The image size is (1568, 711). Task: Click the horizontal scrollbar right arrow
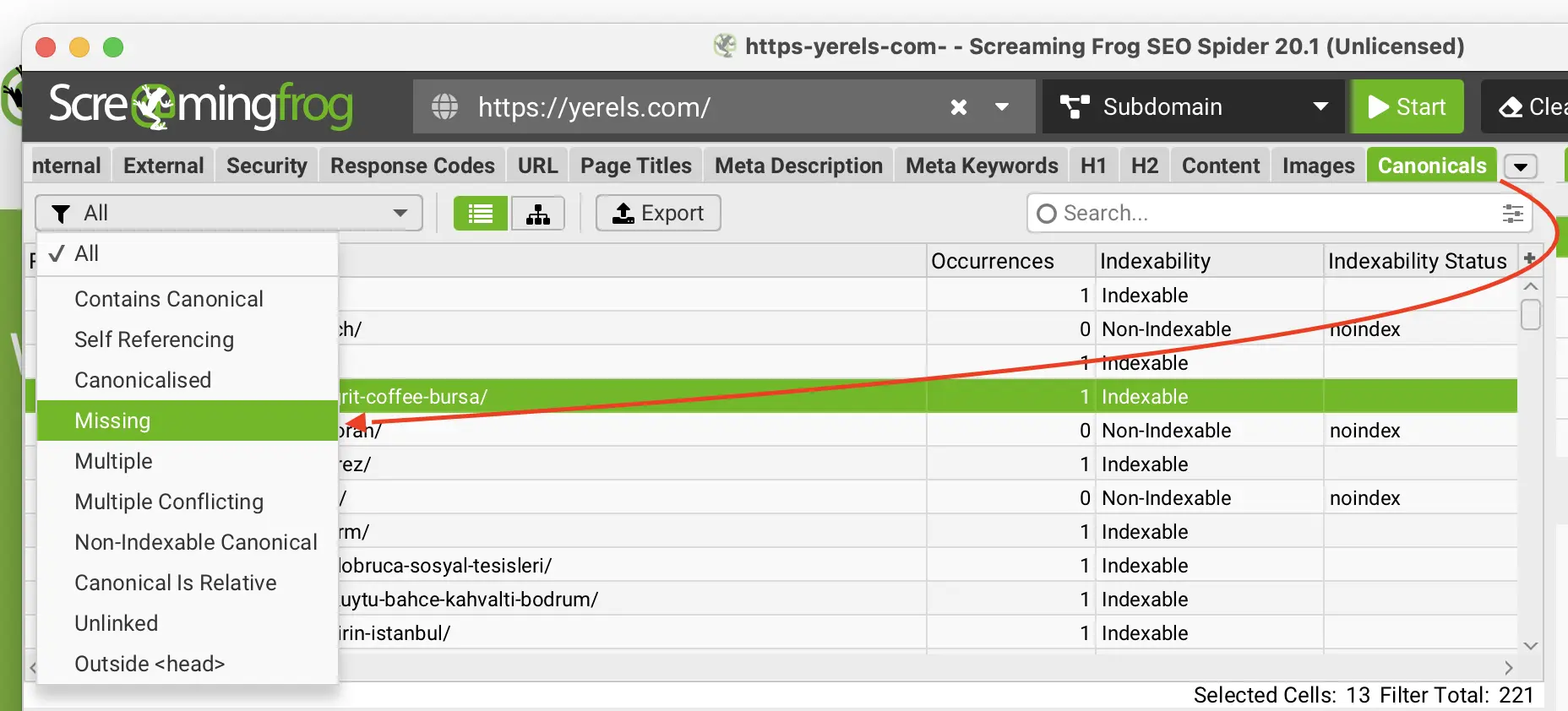click(1509, 668)
